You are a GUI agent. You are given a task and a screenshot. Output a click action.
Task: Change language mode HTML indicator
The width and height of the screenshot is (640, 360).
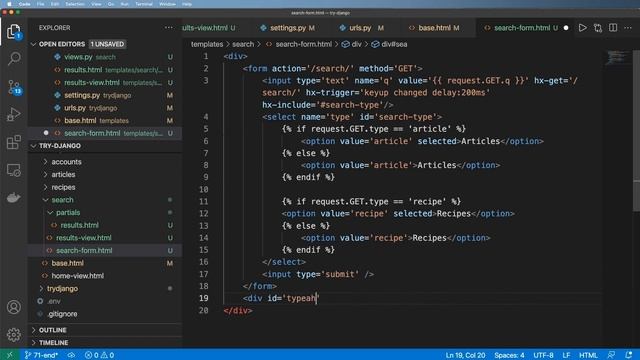point(588,355)
